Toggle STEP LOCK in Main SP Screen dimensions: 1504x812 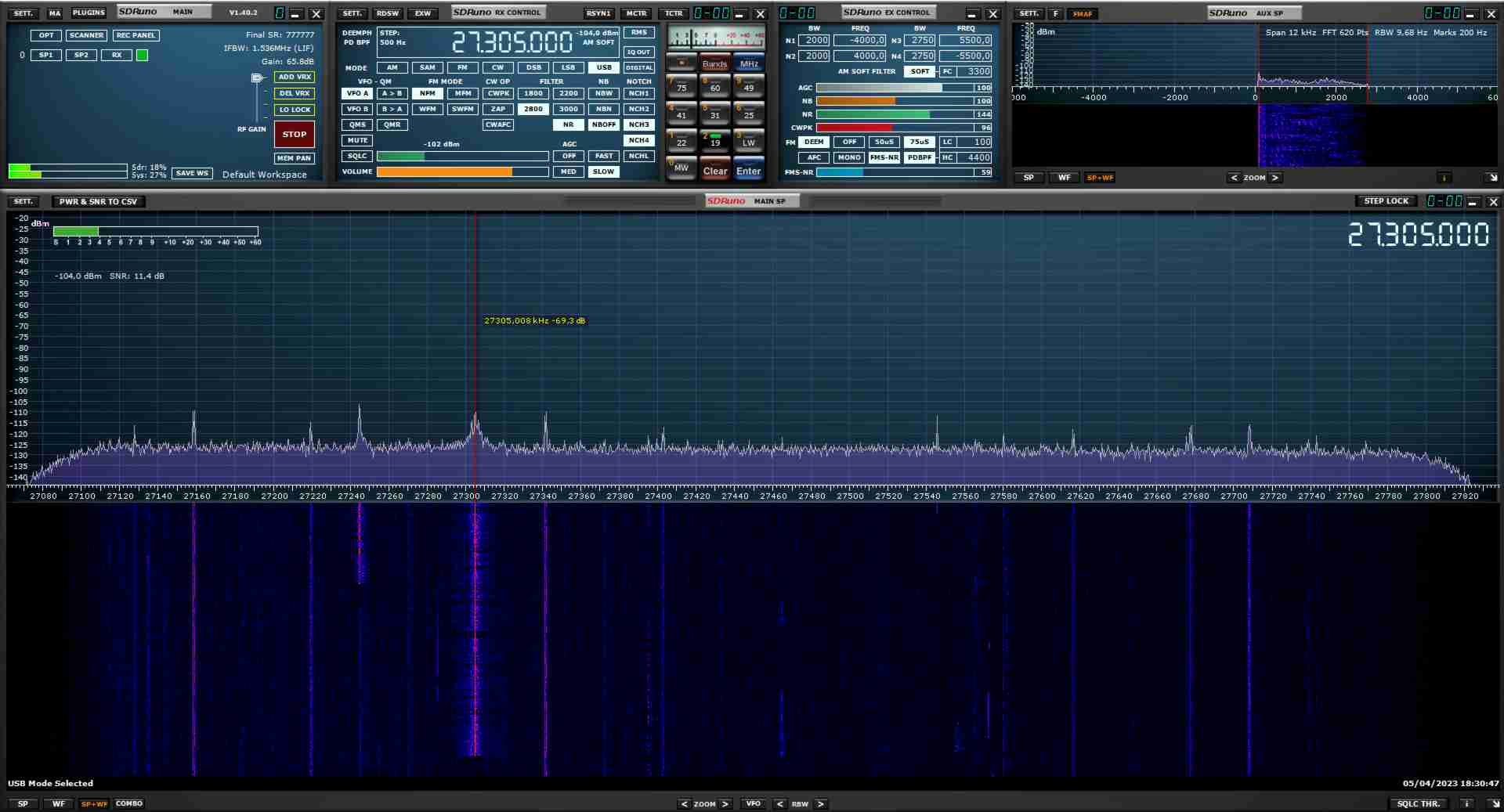click(x=1386, y=201)
